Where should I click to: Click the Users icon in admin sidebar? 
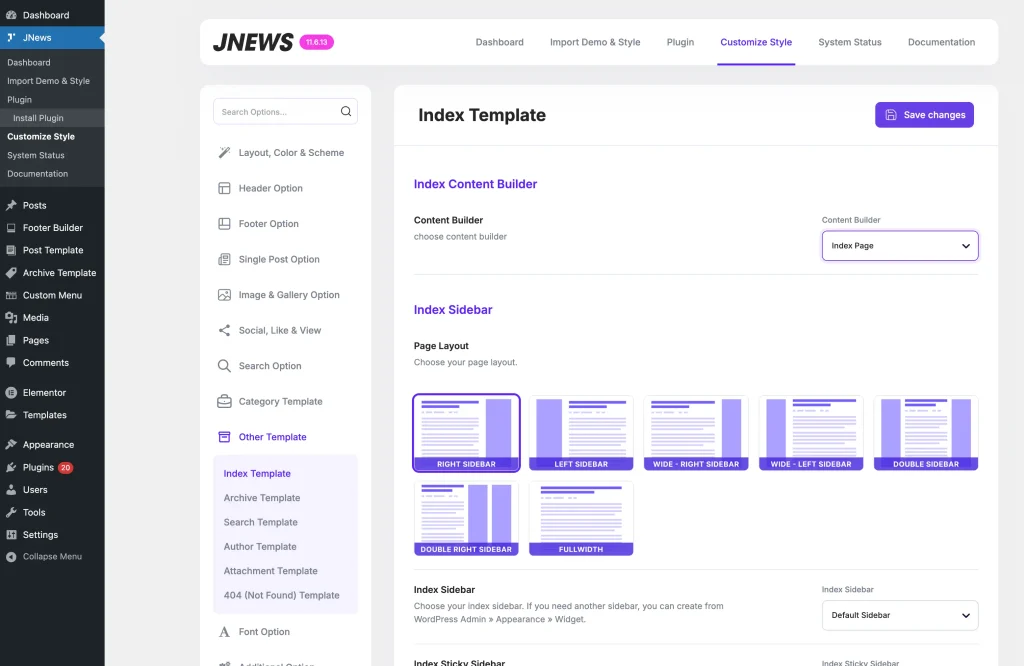pos(11,490)
